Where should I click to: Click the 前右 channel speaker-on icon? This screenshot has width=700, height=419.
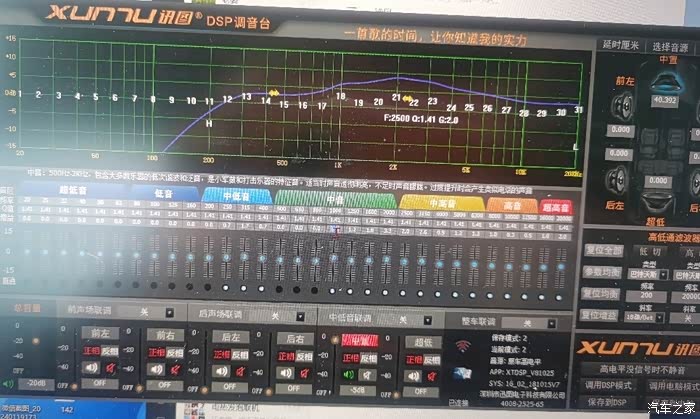(x=156, y=369)
